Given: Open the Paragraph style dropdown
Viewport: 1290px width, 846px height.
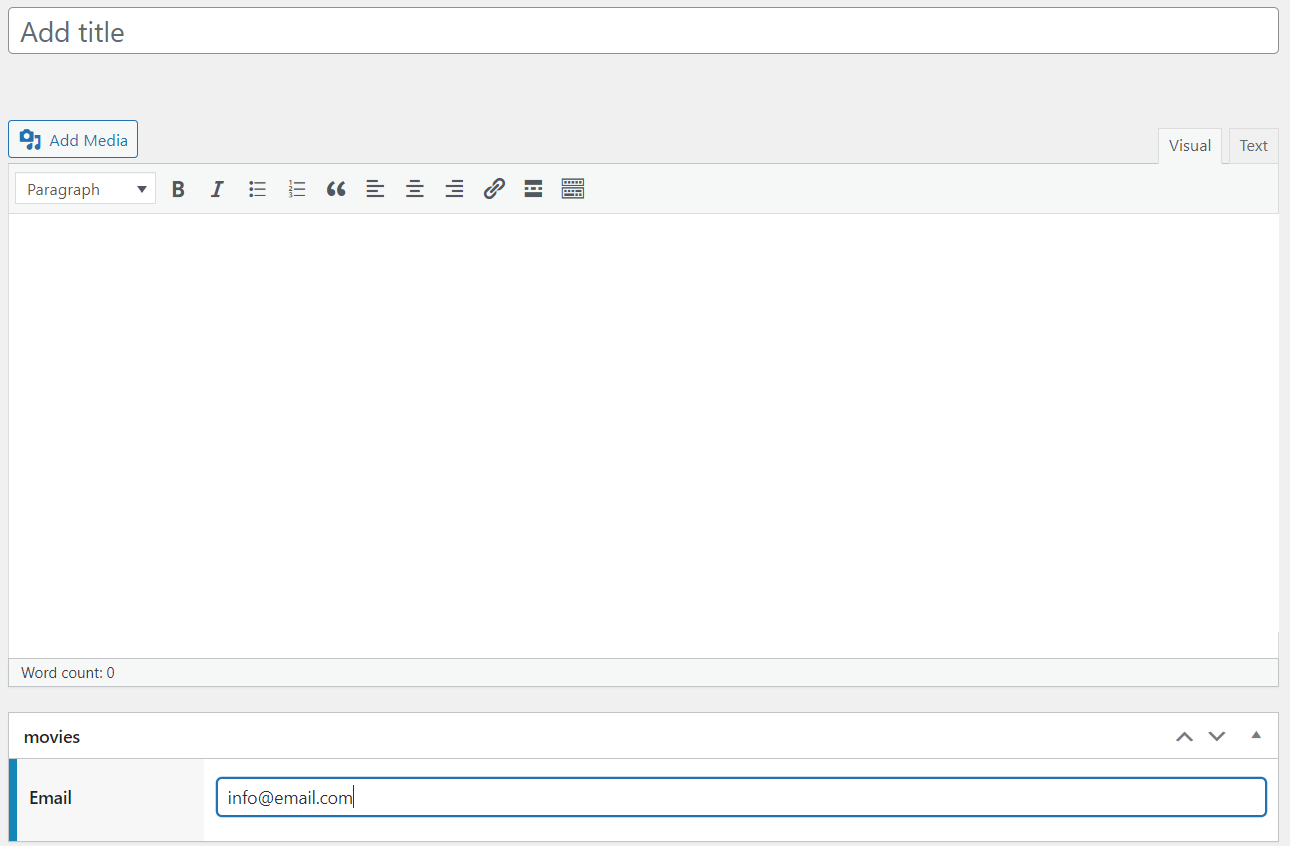Looking at the screenshot, I should click(85, 188).
